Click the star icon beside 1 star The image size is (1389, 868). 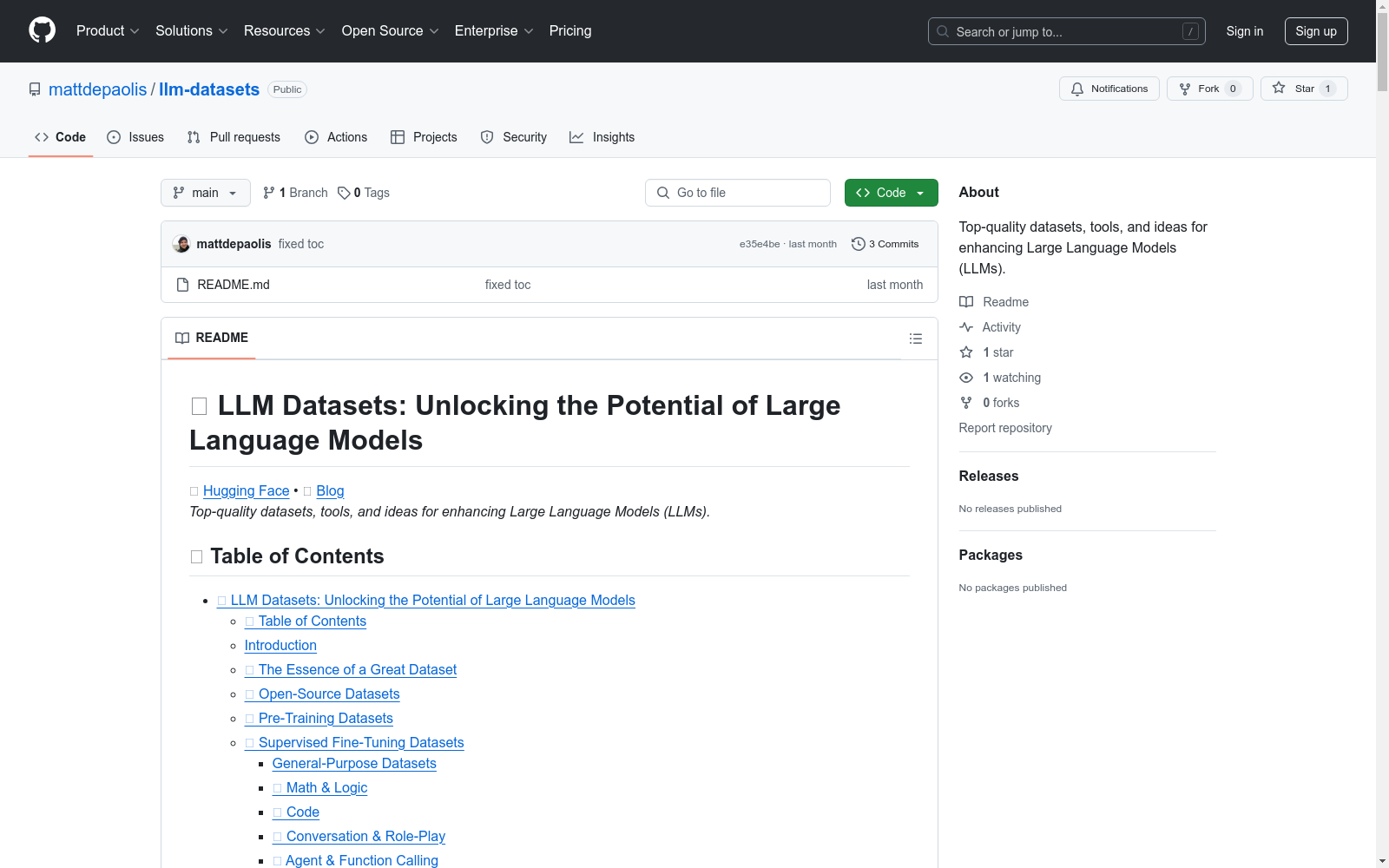(x=966, y=352)
